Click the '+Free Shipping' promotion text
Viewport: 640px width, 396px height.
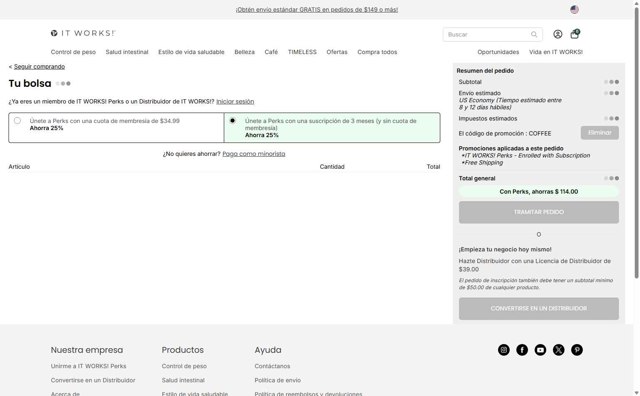482,162
